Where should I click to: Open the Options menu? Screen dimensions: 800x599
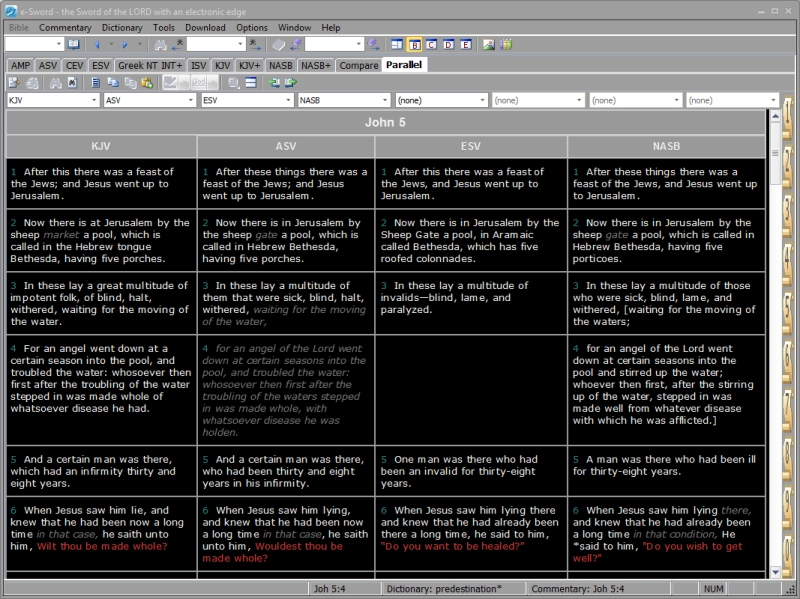[x=252, y=28]
